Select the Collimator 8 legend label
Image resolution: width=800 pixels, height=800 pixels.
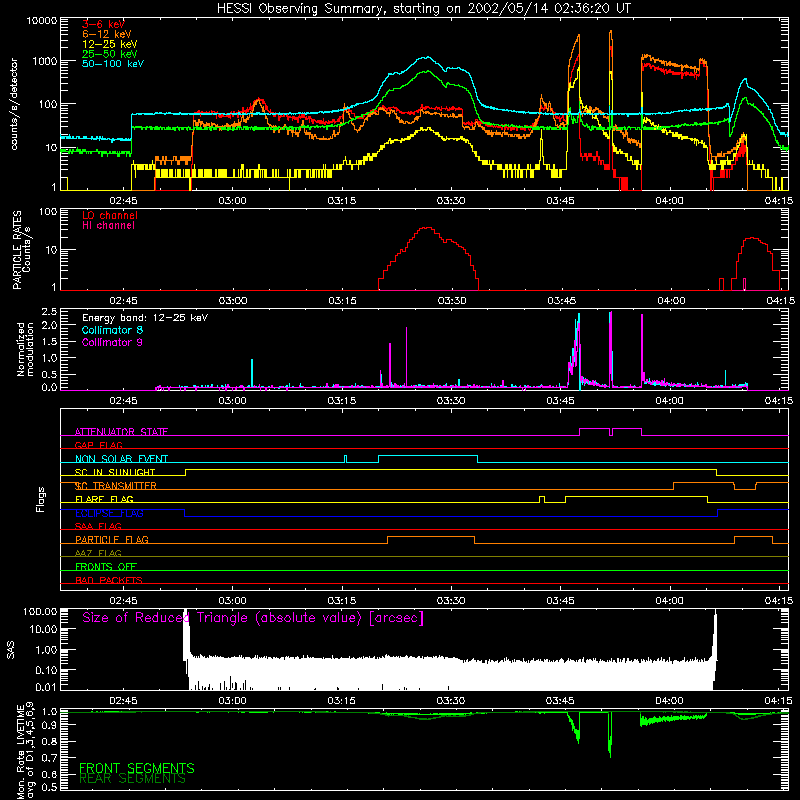pyautogui.click(x=112, y=330)
